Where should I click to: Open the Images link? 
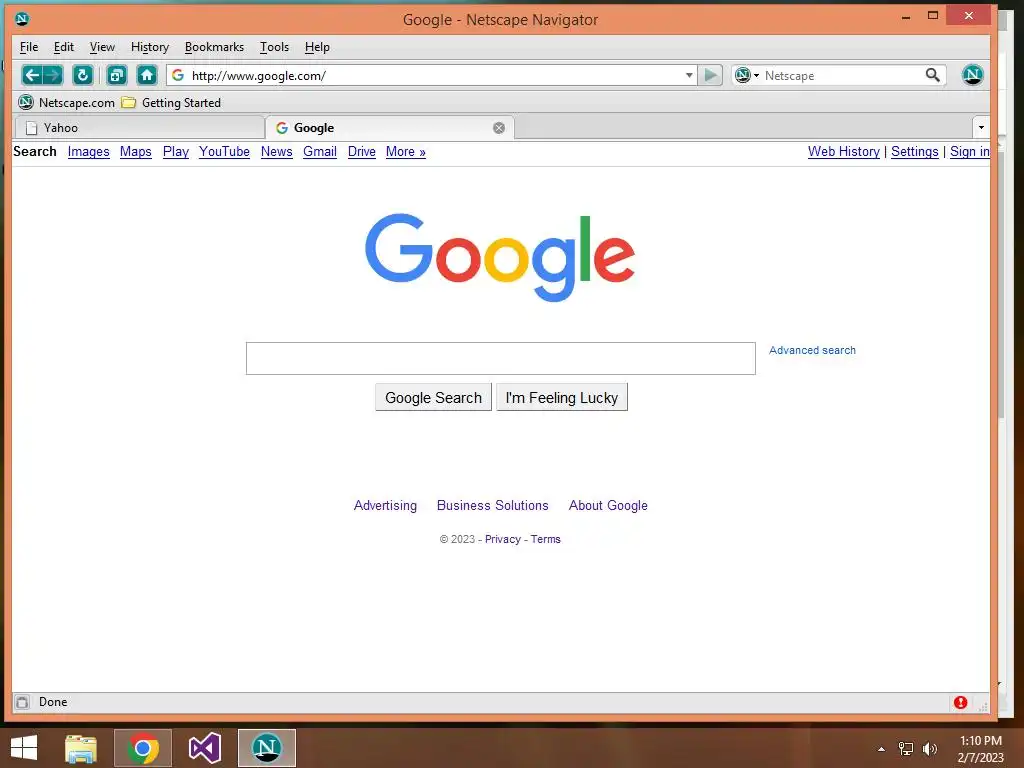pos(88,152)
